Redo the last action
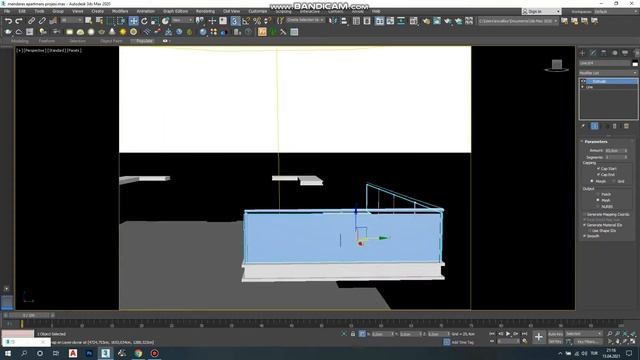This screenshot has height=360, width=640. coord(19,20)
